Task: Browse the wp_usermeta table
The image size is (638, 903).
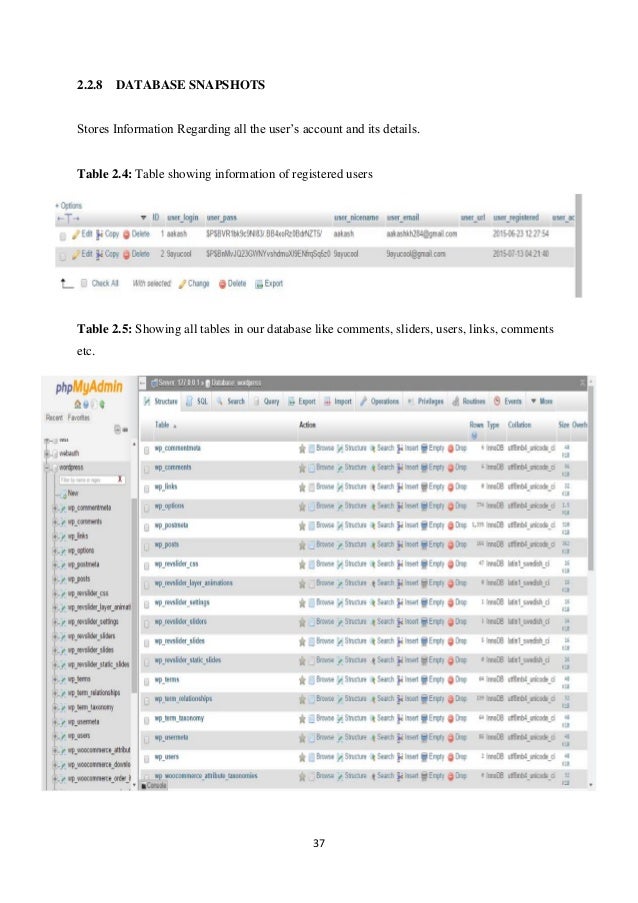Action: coord(321,738)
